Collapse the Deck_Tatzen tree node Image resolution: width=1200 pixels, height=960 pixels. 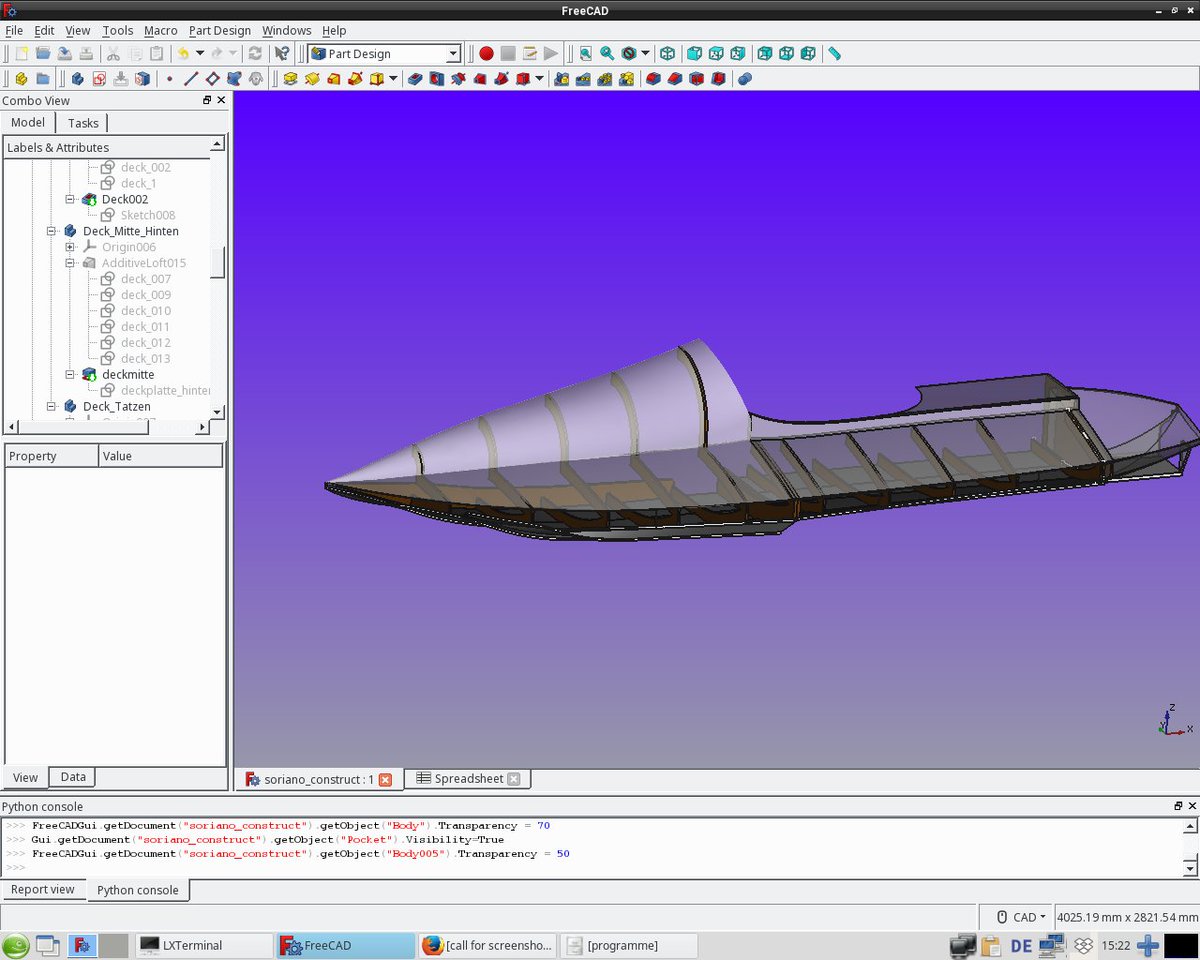coord(51,407)
